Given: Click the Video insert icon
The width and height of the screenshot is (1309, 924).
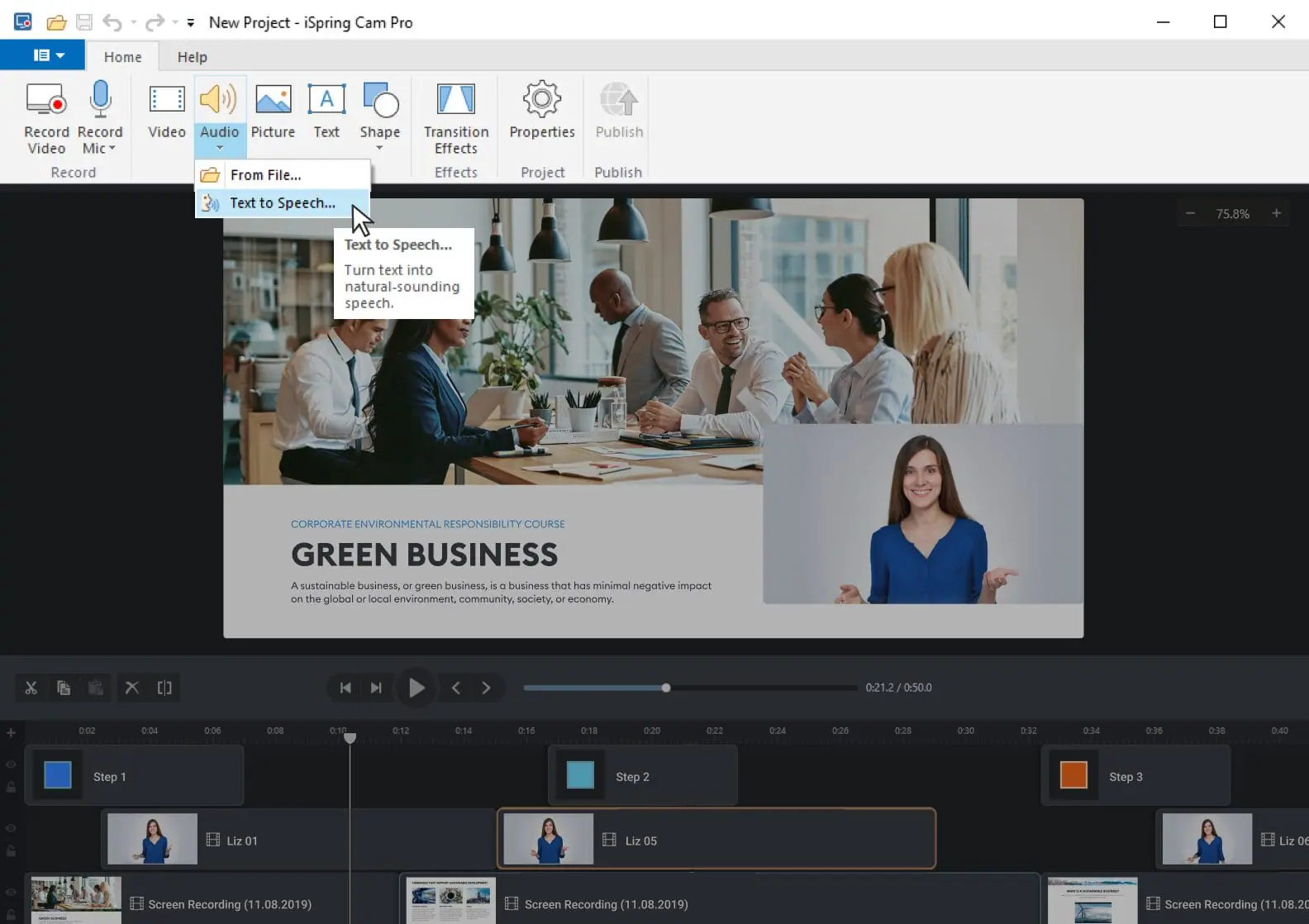Looking at the screenshot, I should click(x=166, y=100).
